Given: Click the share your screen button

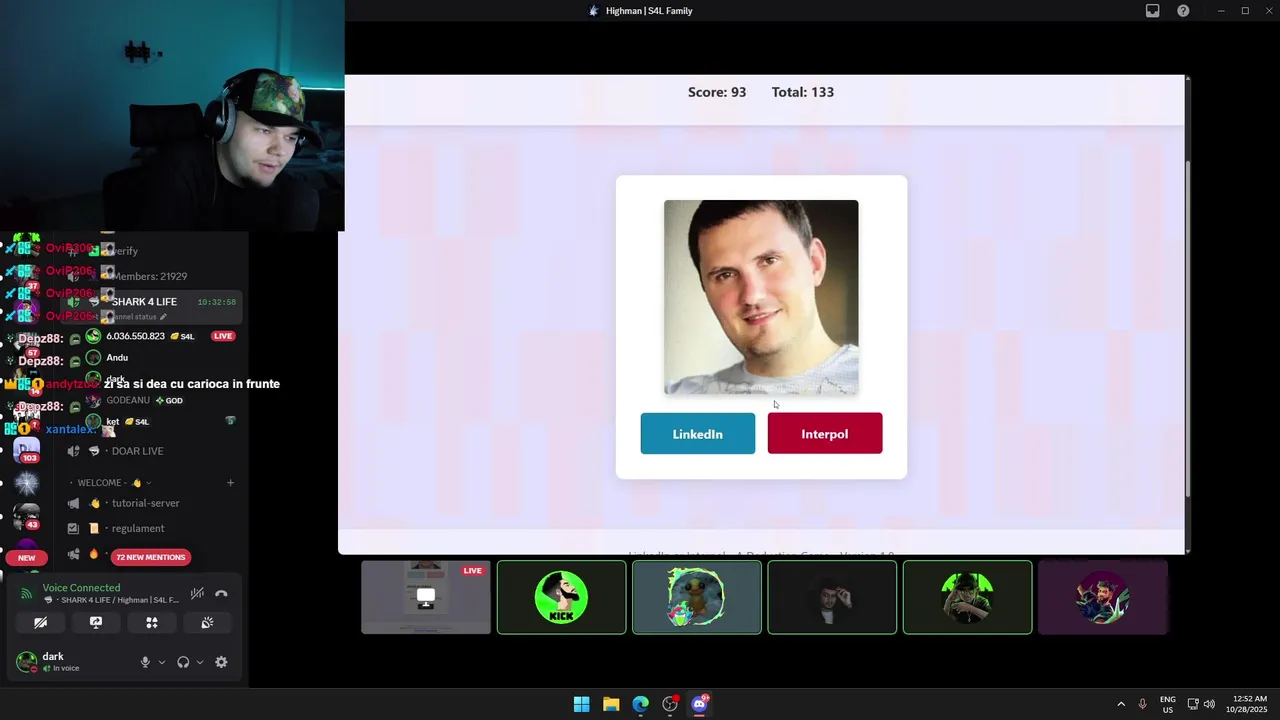Looking at the screenshot, I should [x=96, y=622].
